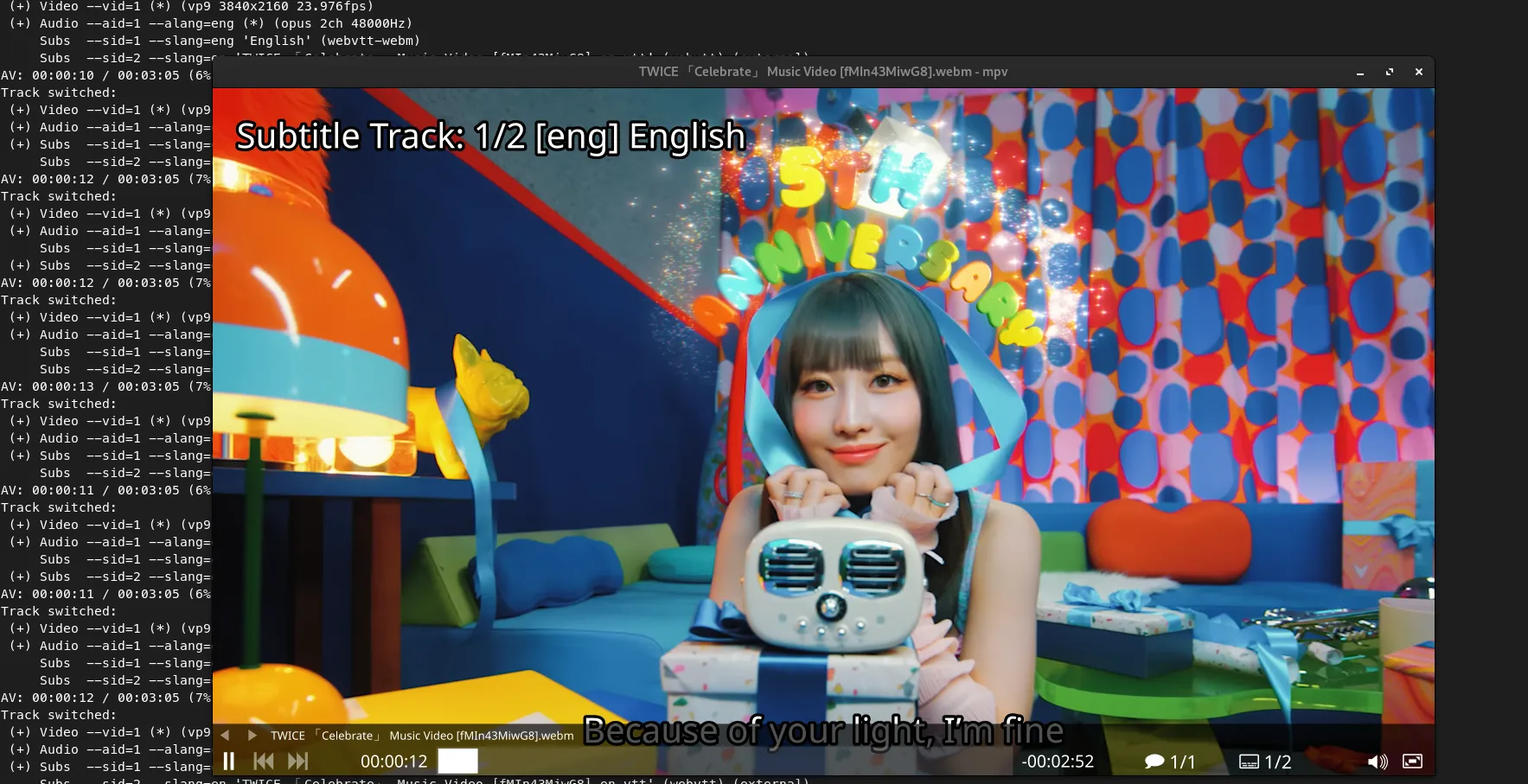Enter fullscreen using the fullscreen icon
1528x784 pixels.
pyautogui.click(x=1413, y=761)
